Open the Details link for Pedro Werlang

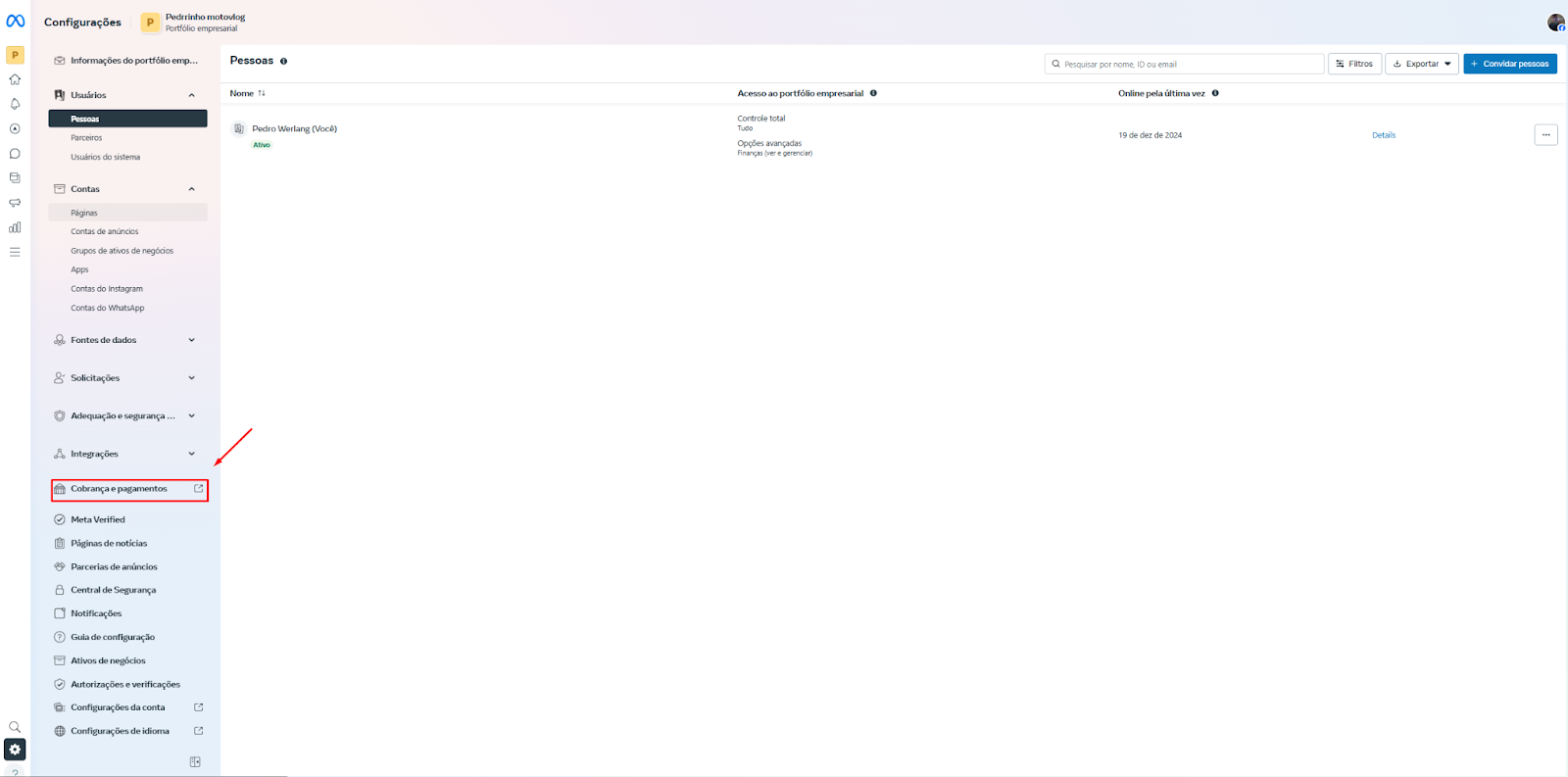tap(1383, 135)
